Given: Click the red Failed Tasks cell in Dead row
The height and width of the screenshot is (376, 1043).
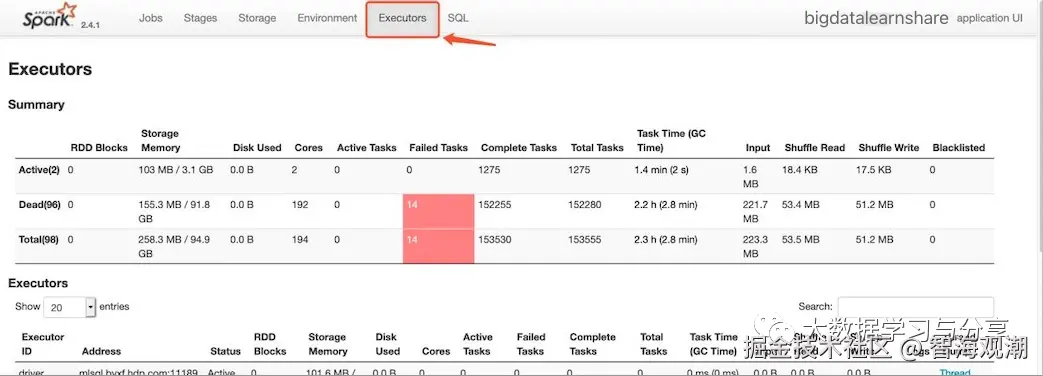Looking at the screenshot, I should (x=438, y=211).
